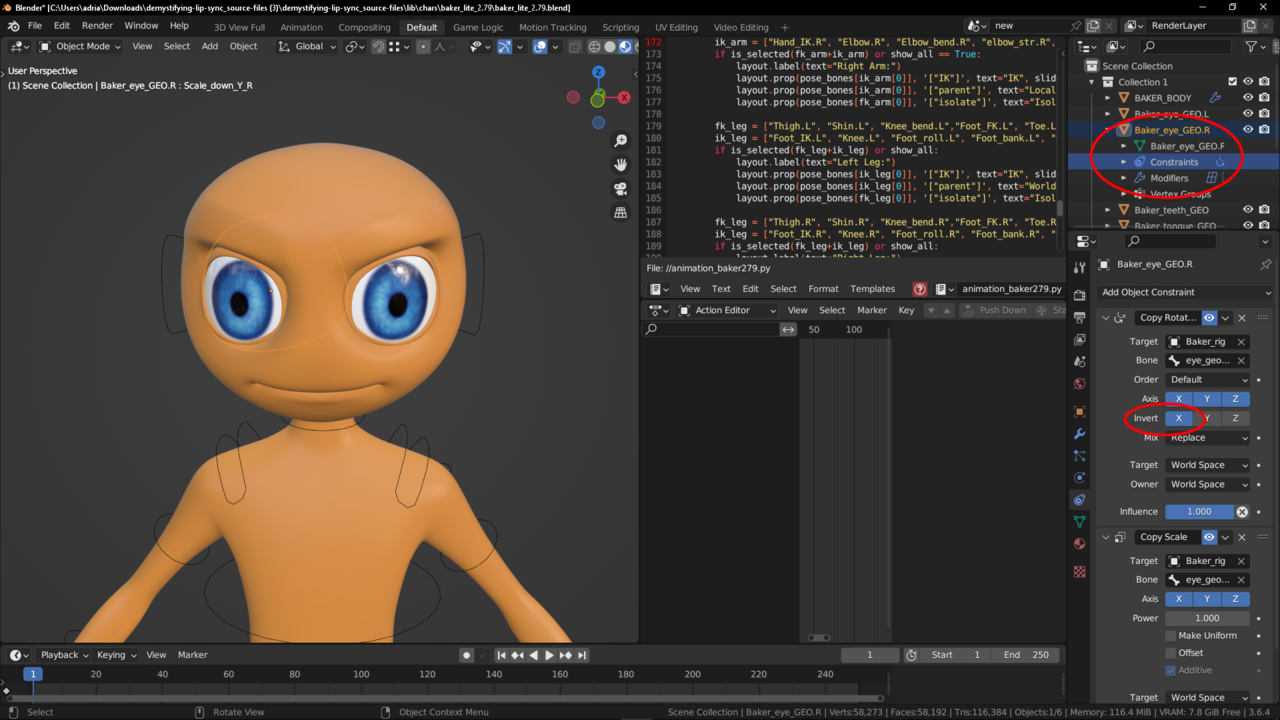This screenshot has height=720, width=1280.
Task: Open the Modifiers wrench properties tab
Action: [x=1079, y=434]
